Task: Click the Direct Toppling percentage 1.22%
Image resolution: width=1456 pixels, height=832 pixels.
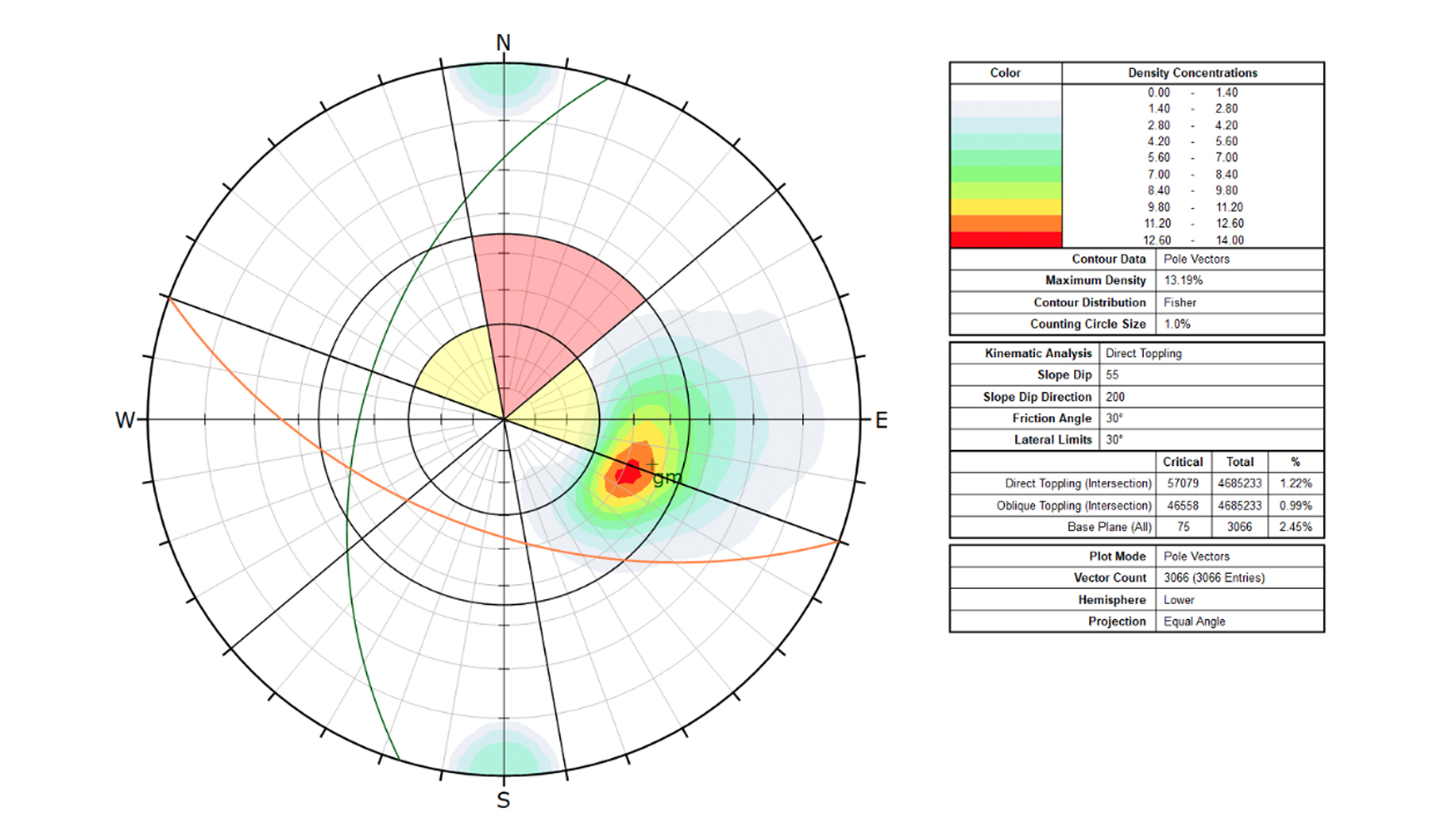Action: click(1295, 483)
